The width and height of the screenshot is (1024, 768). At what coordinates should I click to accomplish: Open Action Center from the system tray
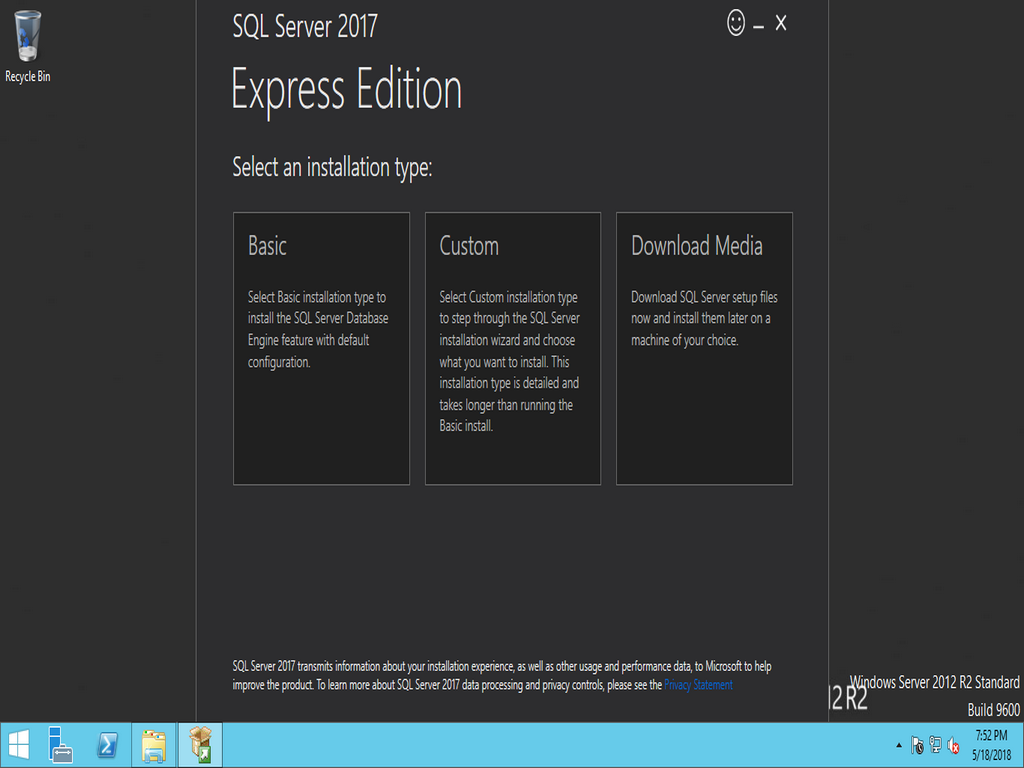pyautogui.click(x=916, y=745)
